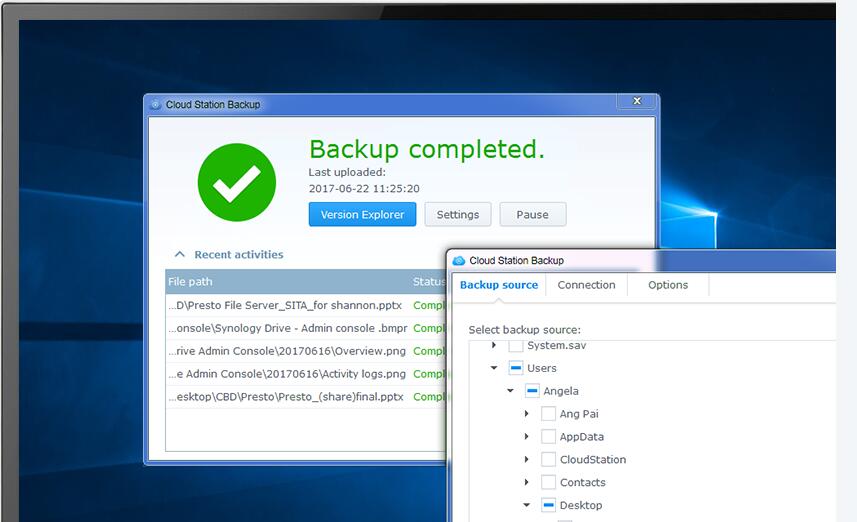
Task: Check the CloudStation folder checkbox
Action: point(548,460)
